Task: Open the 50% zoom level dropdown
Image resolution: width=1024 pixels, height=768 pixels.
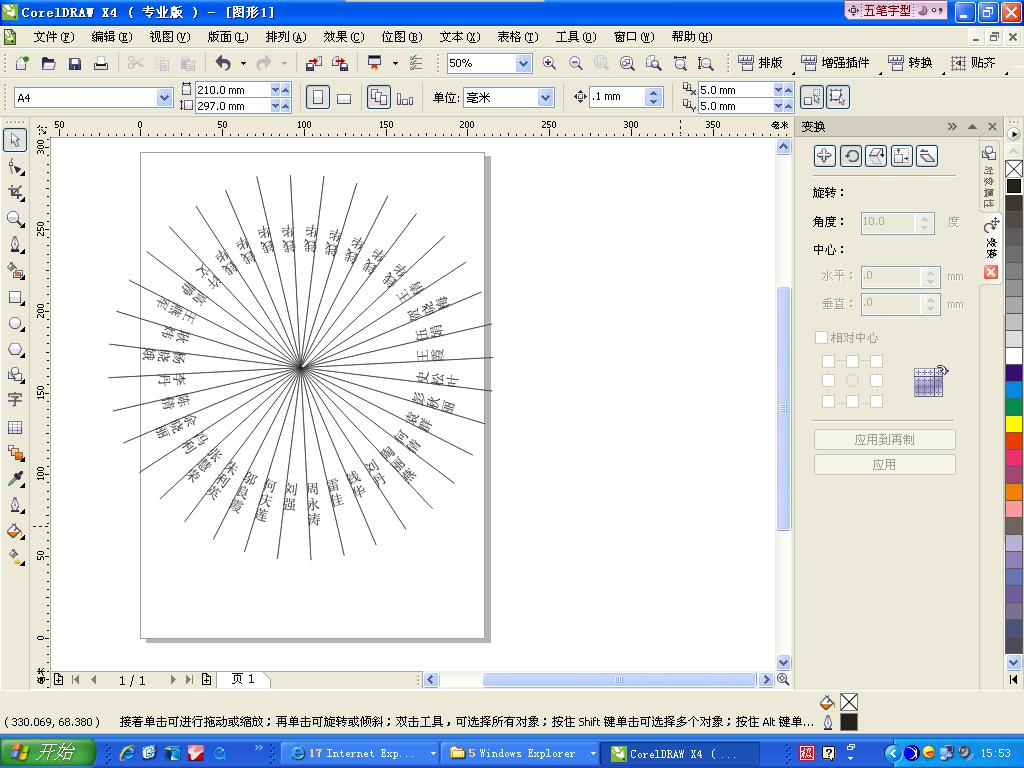Action: pos(522,63)
